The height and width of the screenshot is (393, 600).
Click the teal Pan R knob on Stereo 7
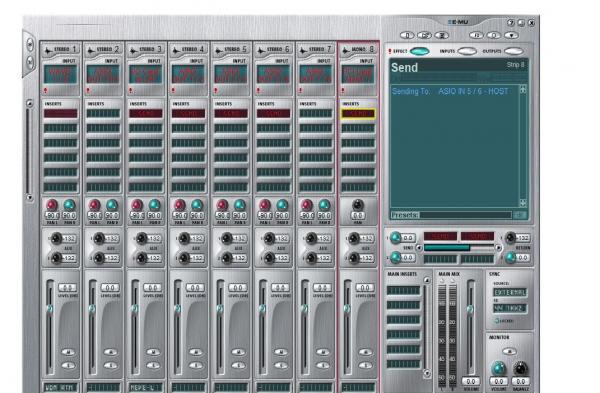324,205
